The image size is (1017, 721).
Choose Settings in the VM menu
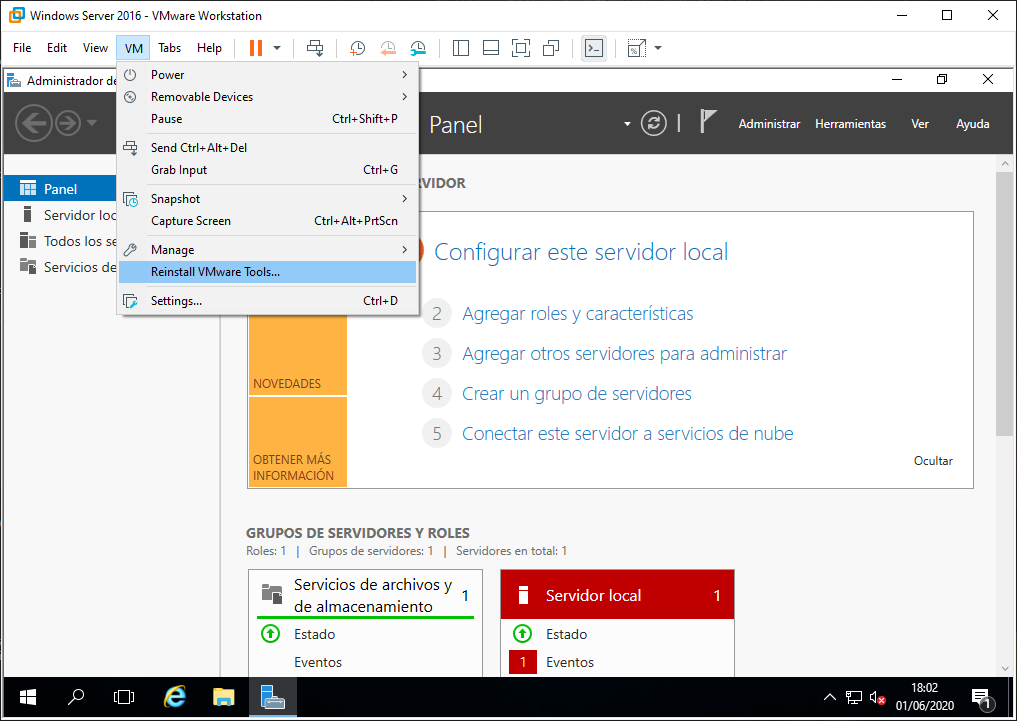point(176,301)
